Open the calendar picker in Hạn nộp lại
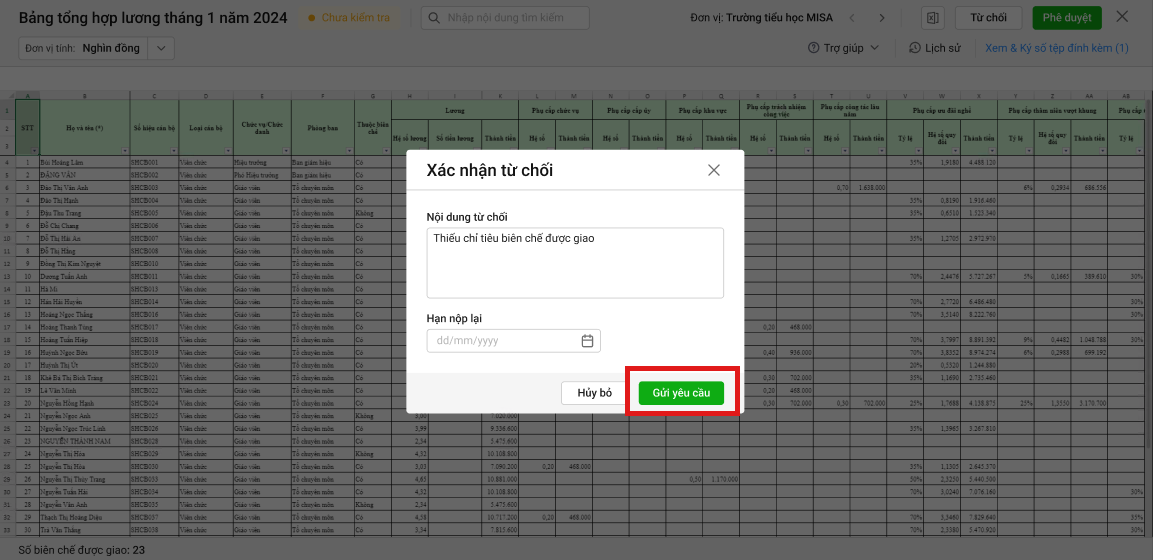 (x=588, y=341)
